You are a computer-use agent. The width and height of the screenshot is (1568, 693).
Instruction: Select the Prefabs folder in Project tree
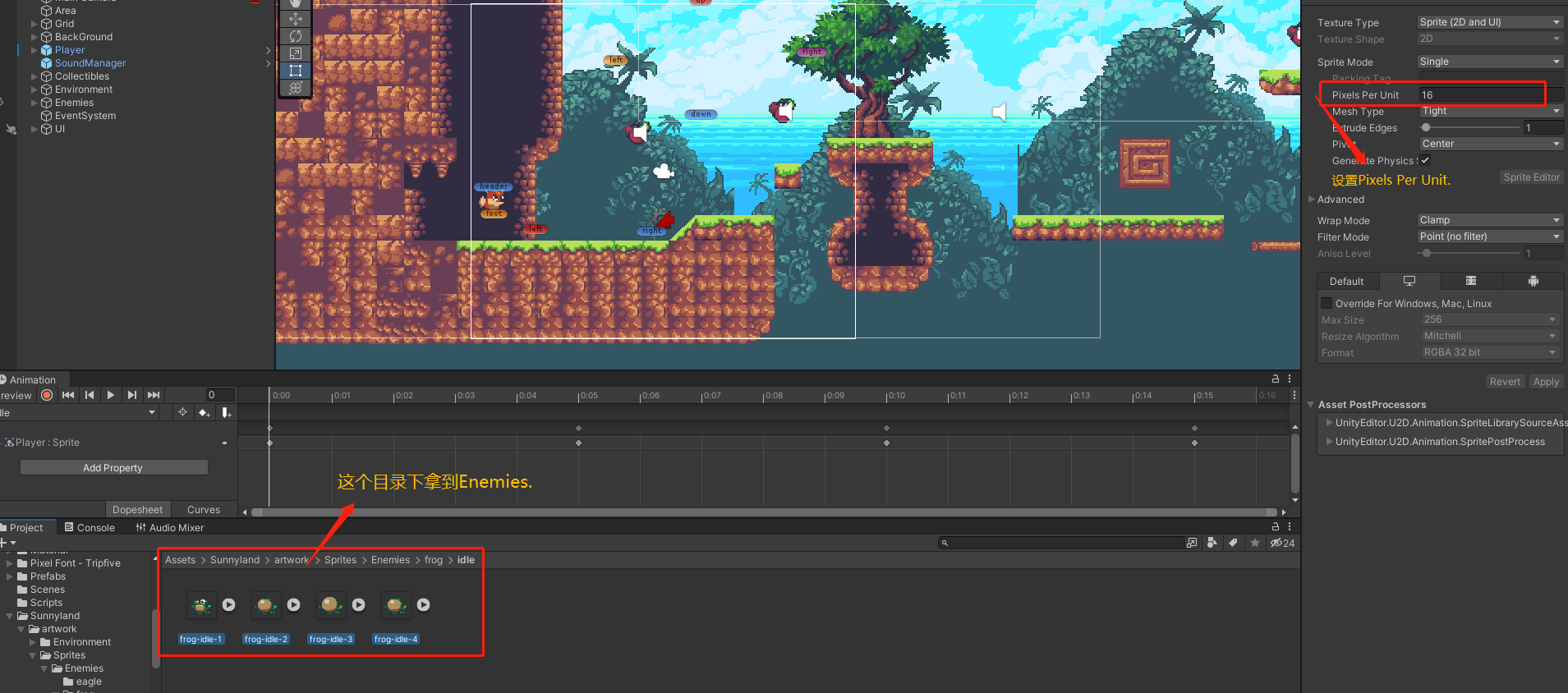click(48, 576)
